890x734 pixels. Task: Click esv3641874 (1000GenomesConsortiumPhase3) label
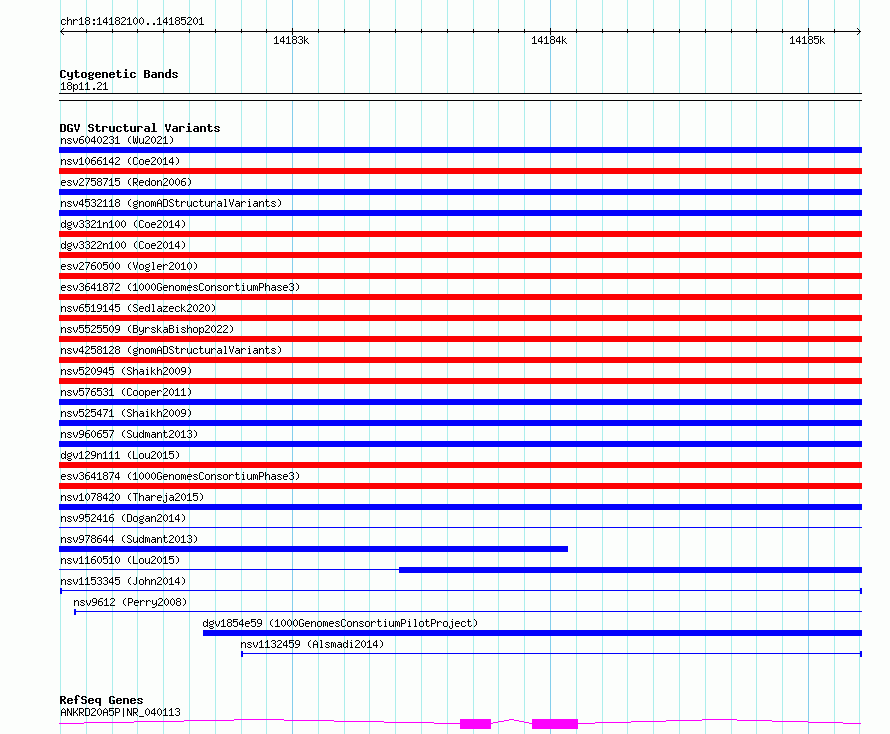(180, 476)
